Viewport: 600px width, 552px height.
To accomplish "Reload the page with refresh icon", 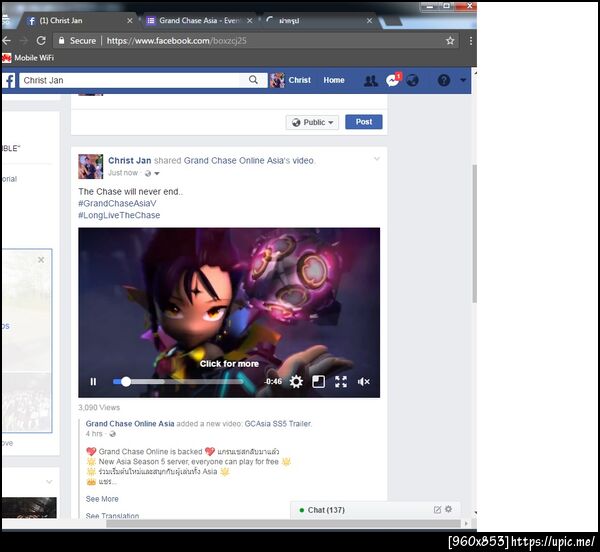I will [41, 41].
